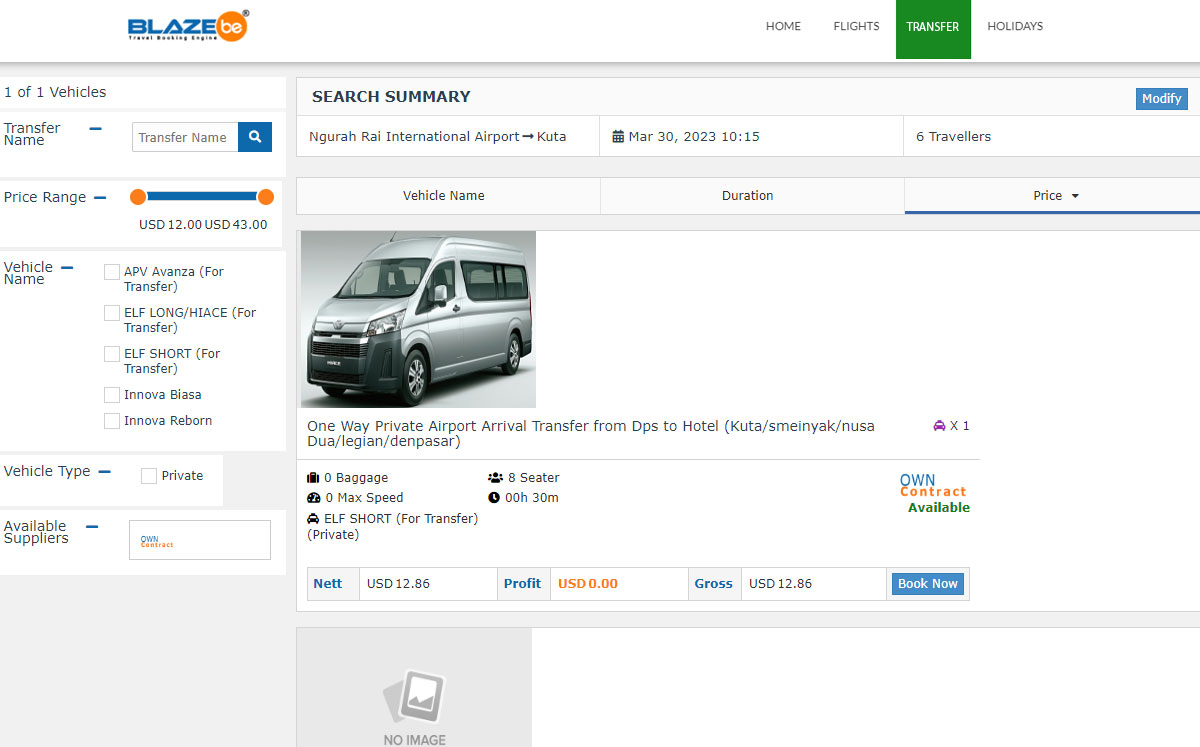Click the 8 Seater people icon
This screenshot has height=747, width=1200.
tap(495, 478)
